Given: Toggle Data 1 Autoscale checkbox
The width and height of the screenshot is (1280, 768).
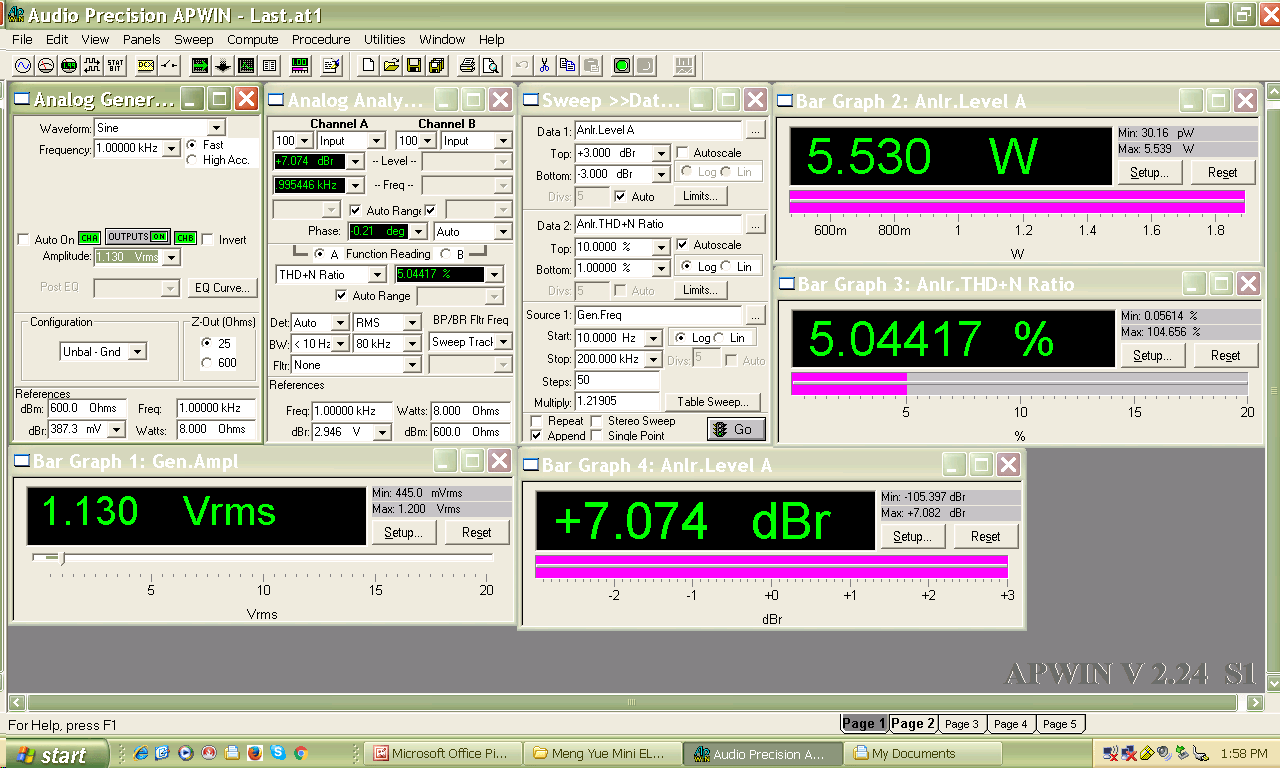Looking at the screenshot, I should pos(682,153).
